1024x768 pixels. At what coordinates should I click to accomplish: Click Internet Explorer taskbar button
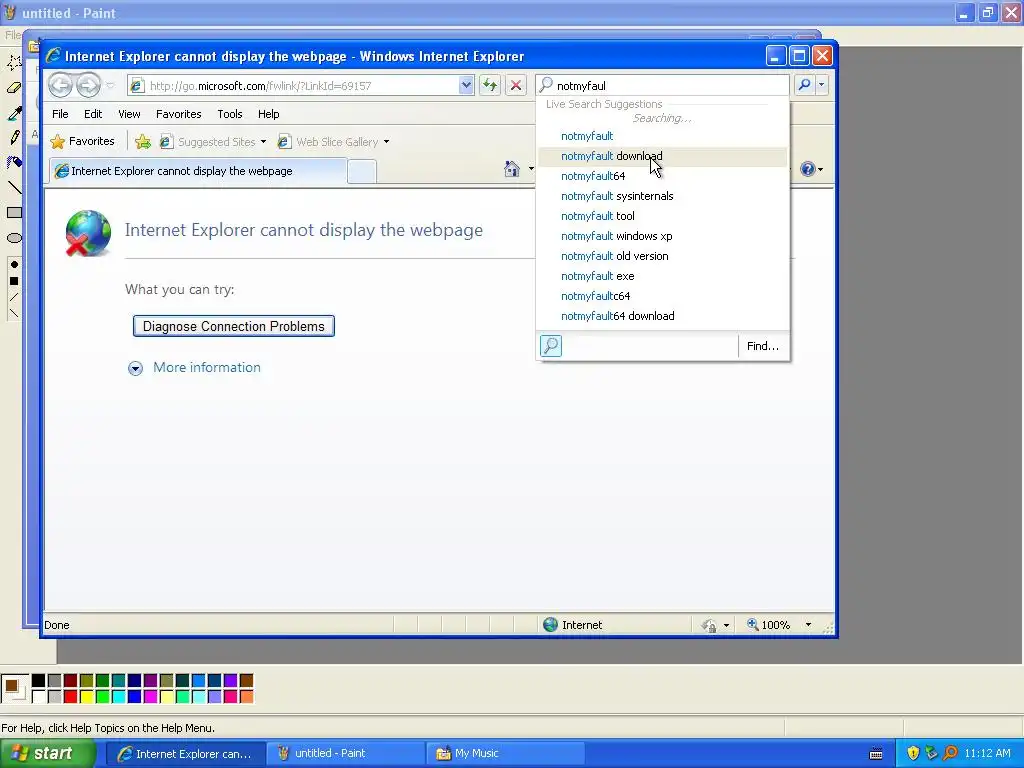click(x=185, y=754)
